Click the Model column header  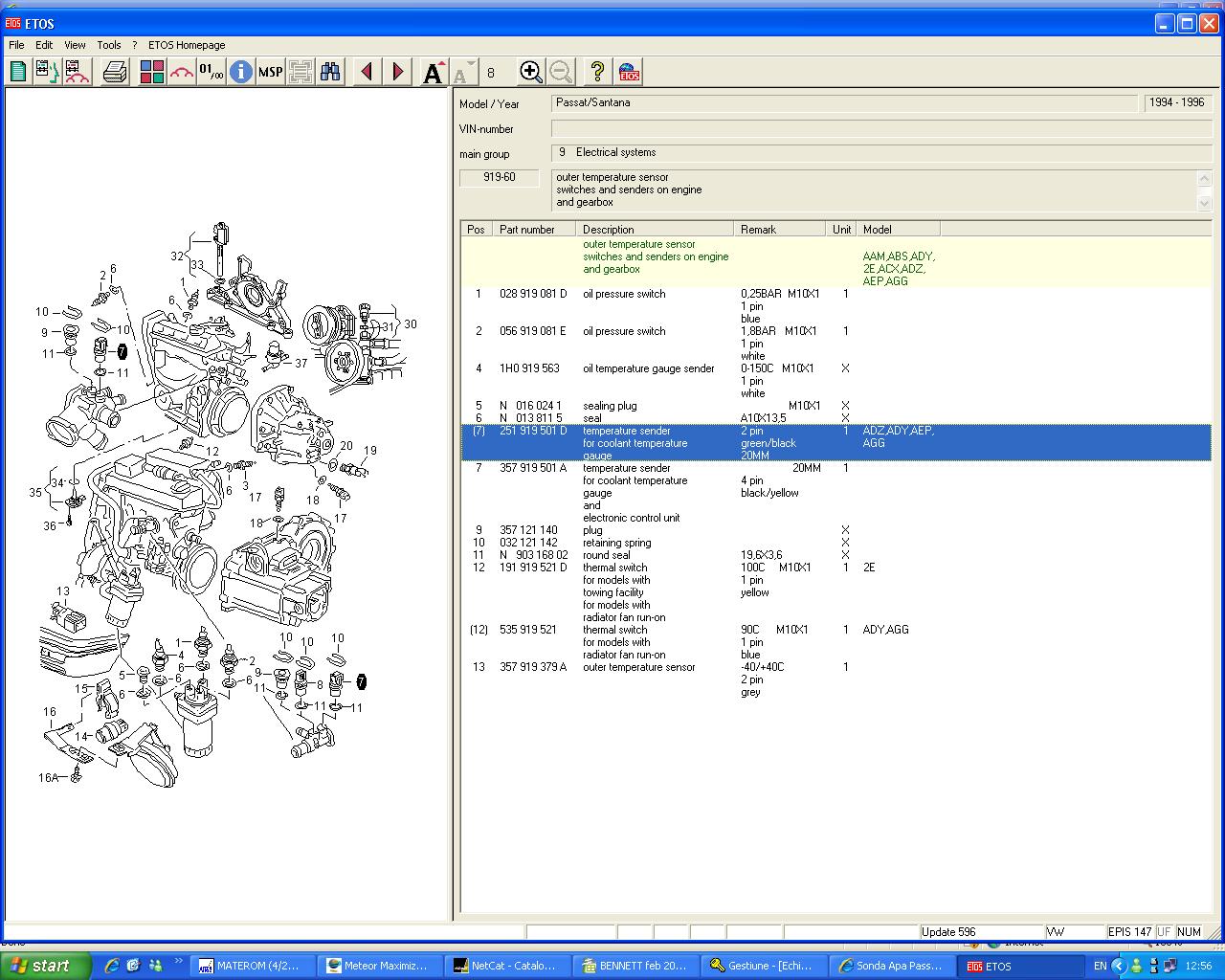(x=898, y=229)
